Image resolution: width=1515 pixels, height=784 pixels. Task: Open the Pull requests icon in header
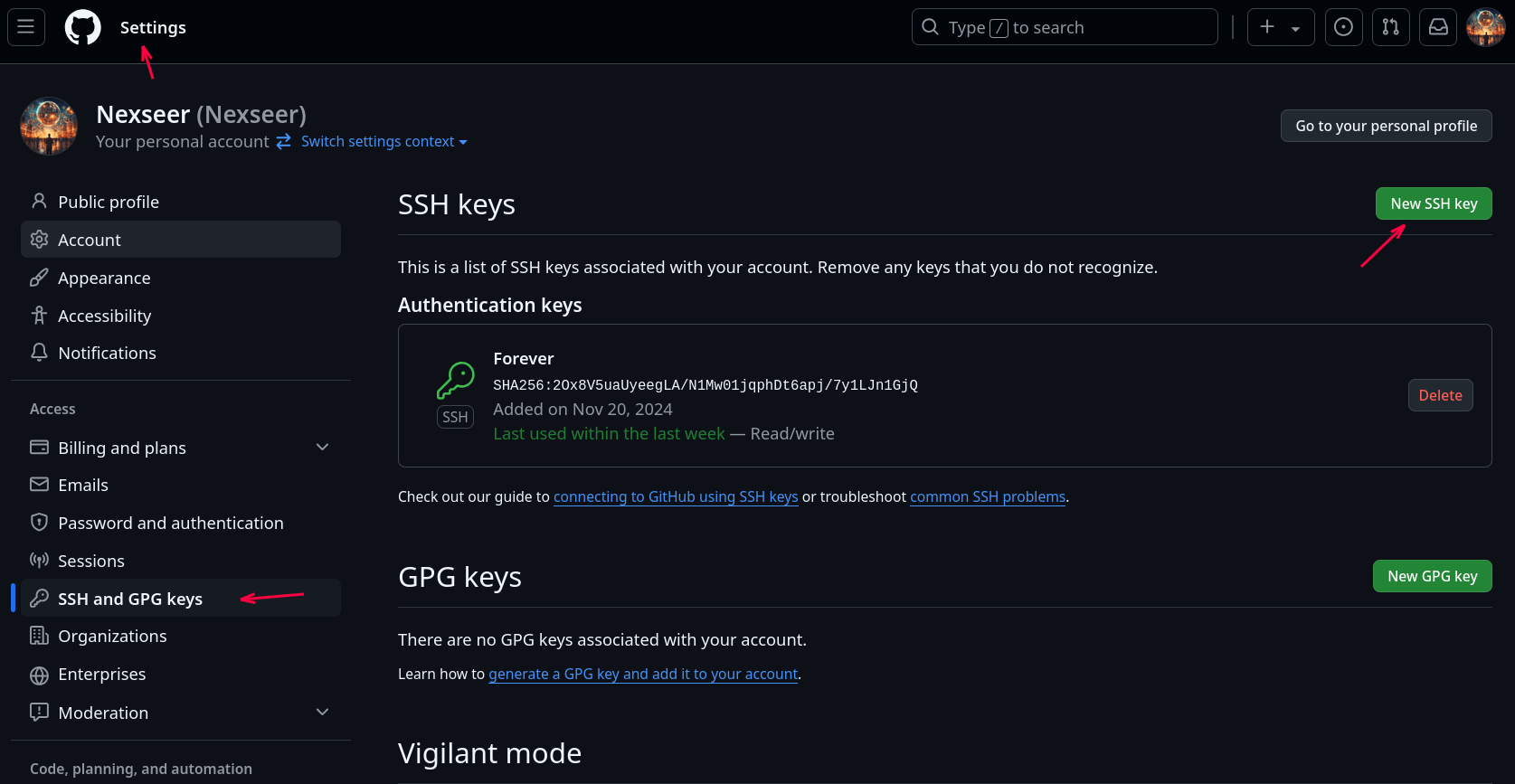1391,27
